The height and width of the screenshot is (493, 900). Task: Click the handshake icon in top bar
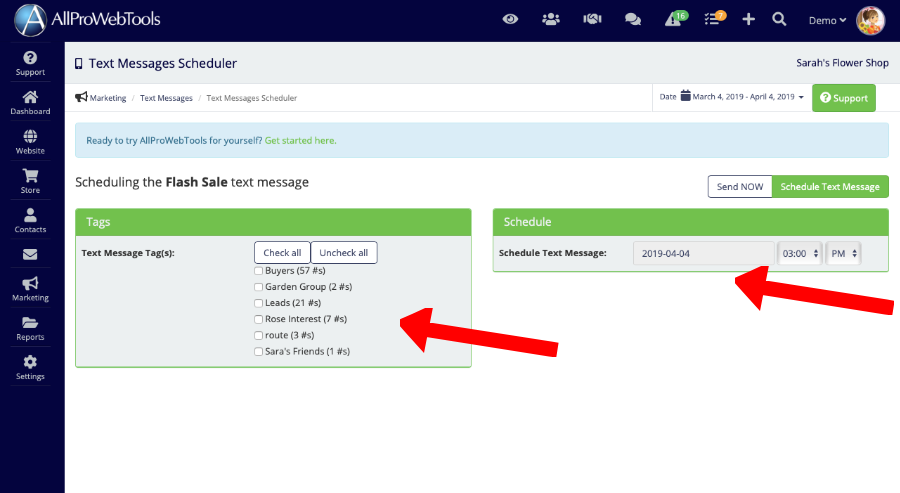pos(592,20)
